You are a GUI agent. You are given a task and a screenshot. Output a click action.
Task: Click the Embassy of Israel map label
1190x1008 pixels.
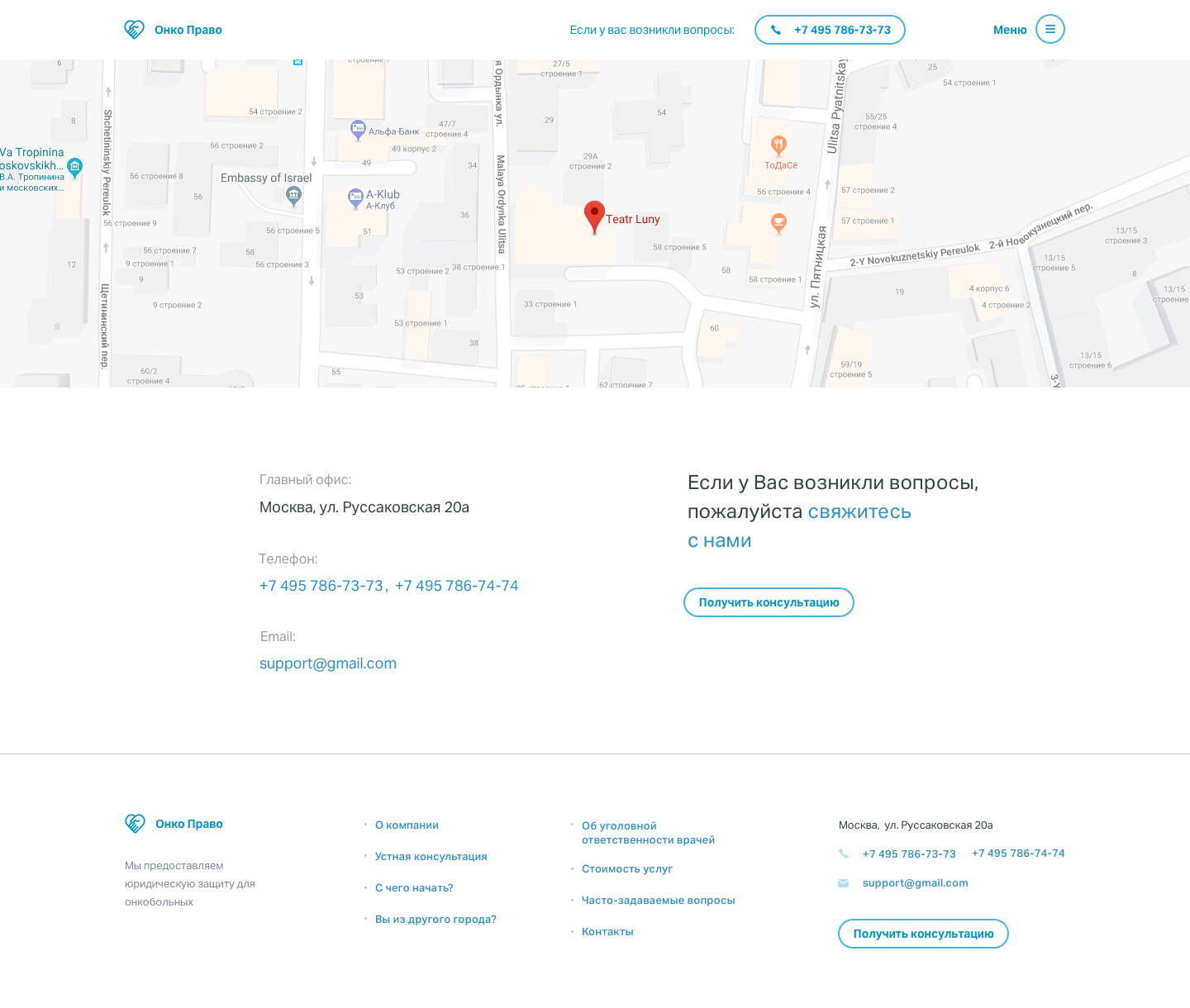click(266, 178)
